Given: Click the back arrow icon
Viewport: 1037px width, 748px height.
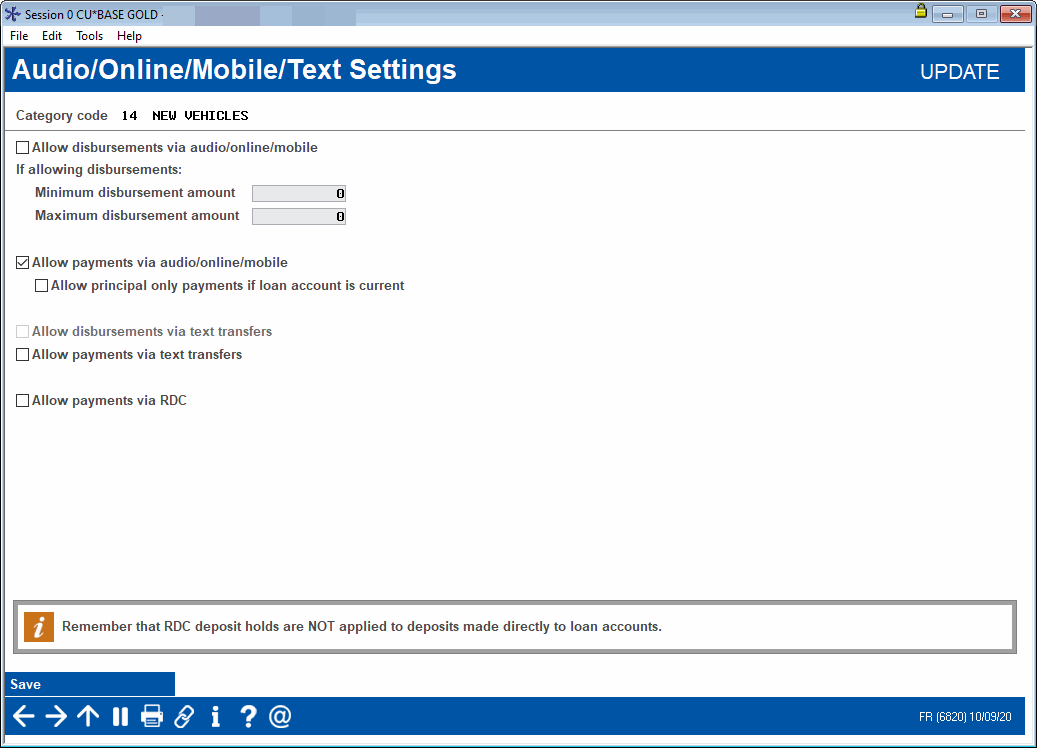Looking at the screenshot, I should pyautogui.click(x=23, y=716).
